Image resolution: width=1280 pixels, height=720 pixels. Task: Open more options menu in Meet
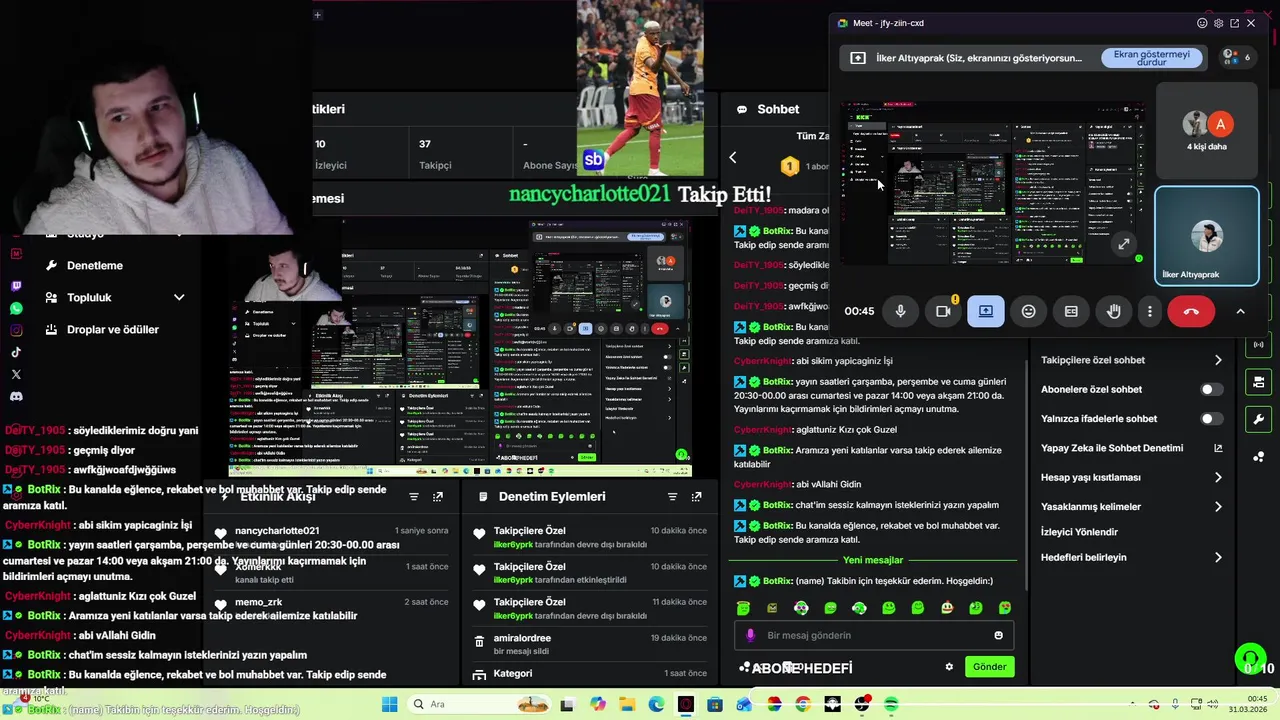pos(1150,311)
